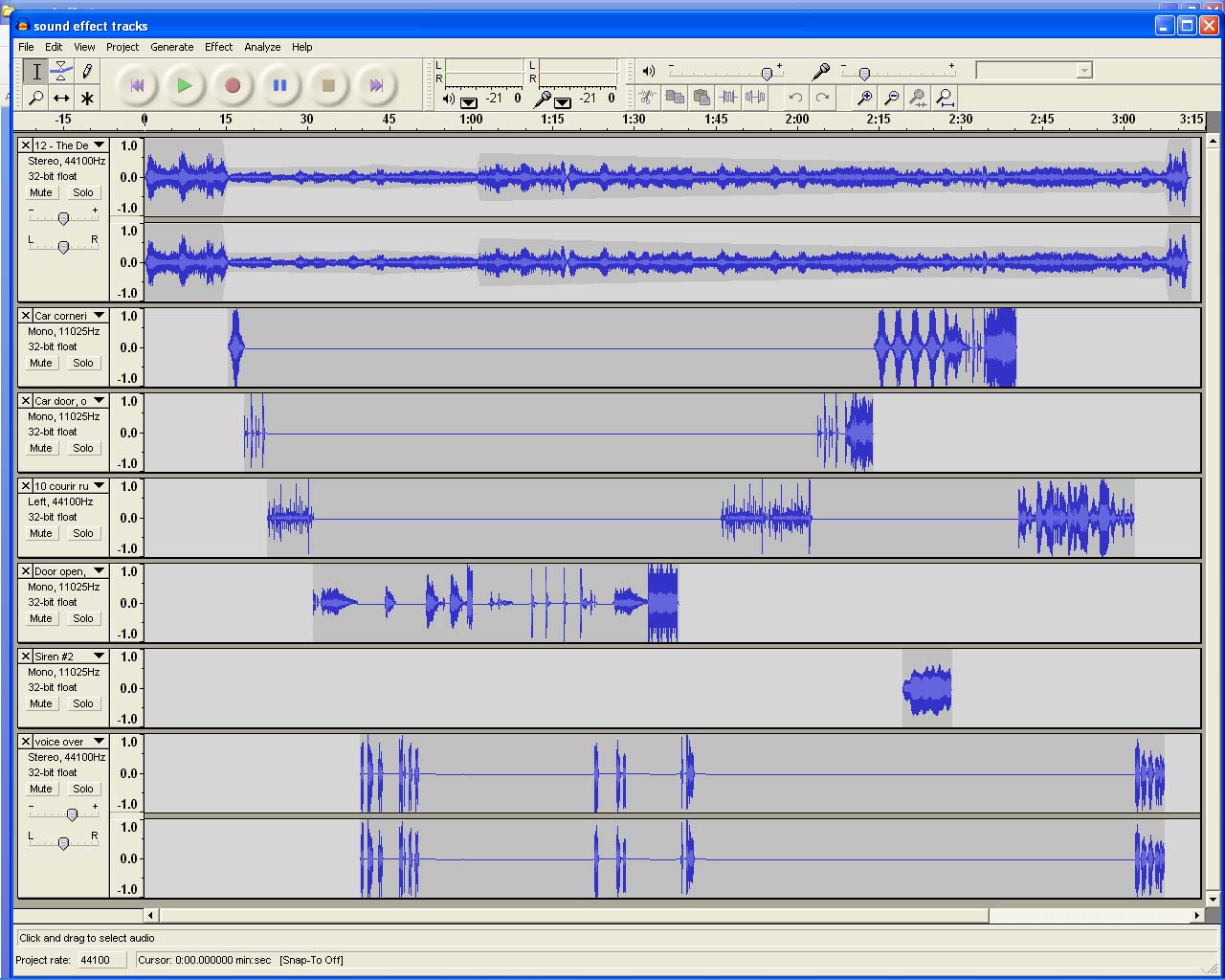Open the input source combo box
The height and width of the screenshot is (980, 1225).
[x=1034, y=71]
